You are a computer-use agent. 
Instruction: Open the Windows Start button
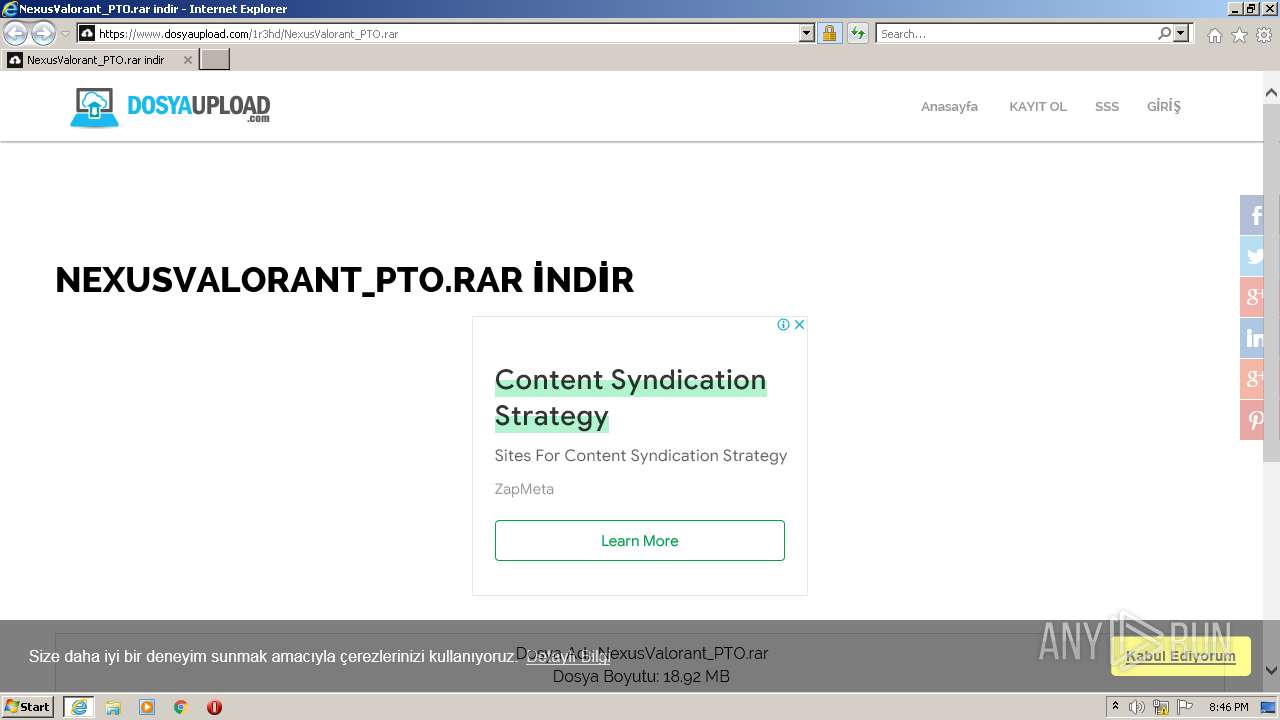(x=27, y=706)
